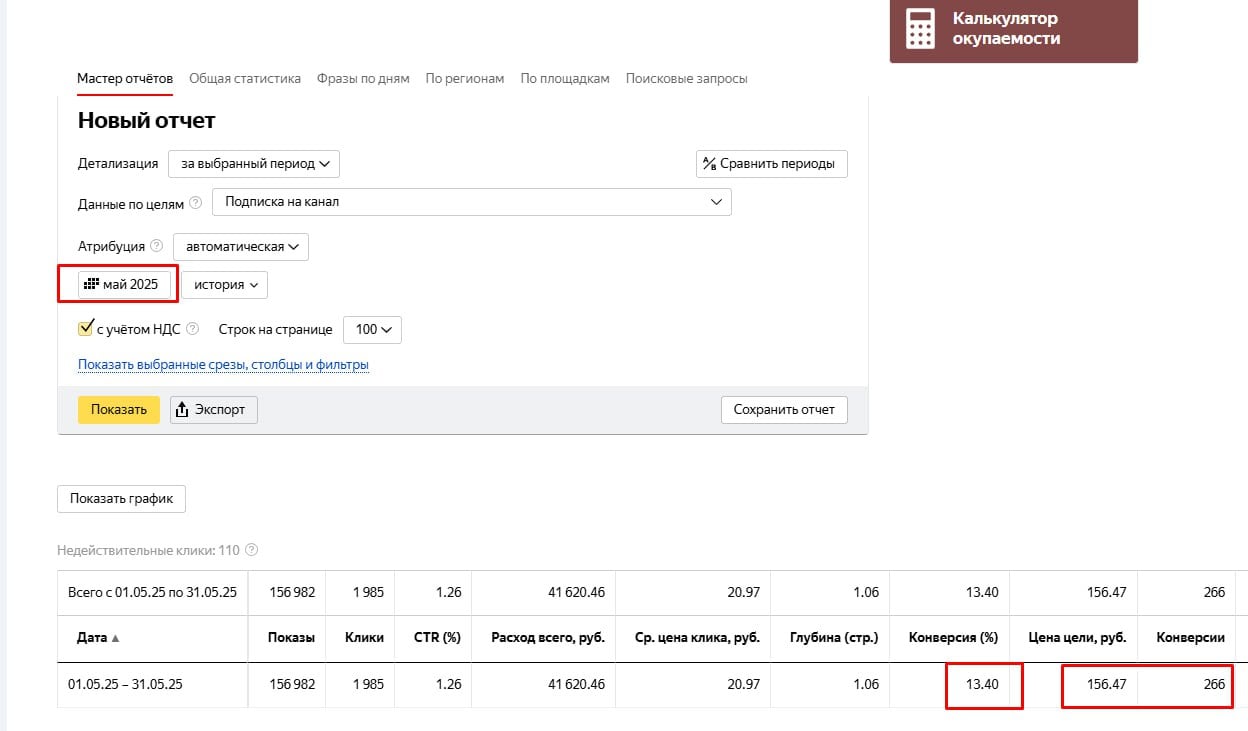Expand the Детализация period dropdown
The height and width of the screenshot is (731, 1248).
(x=254, y=163)
